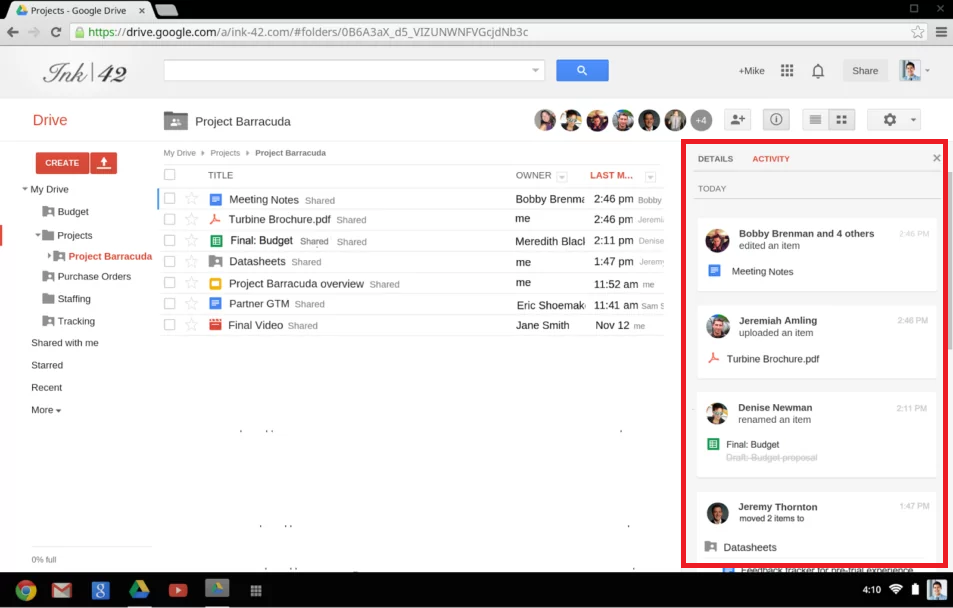Star the Final Video file

point(191,325)
